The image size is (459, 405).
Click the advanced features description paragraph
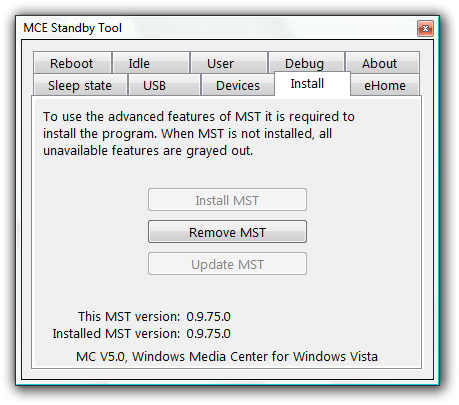pos(199,134)
